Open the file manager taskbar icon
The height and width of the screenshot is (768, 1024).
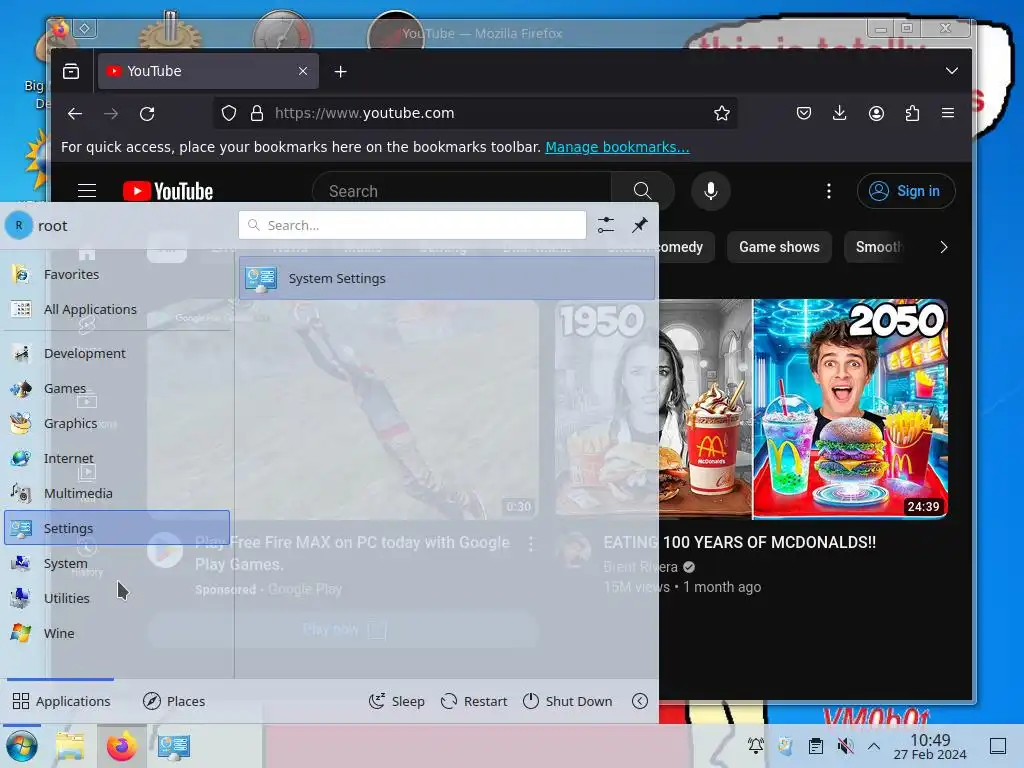click(x=70, y=746)
